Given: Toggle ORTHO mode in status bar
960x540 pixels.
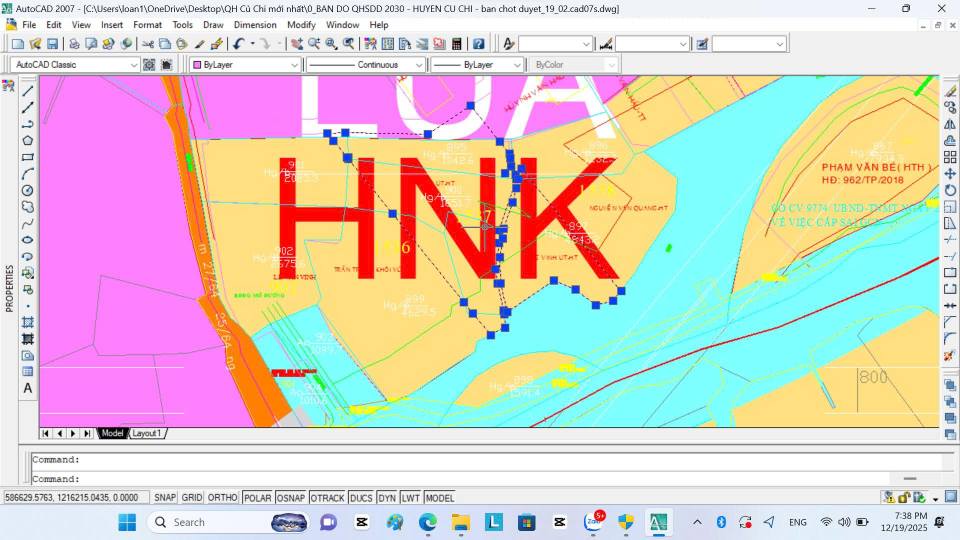Looking at the screenshot, I should click(222, 498).
